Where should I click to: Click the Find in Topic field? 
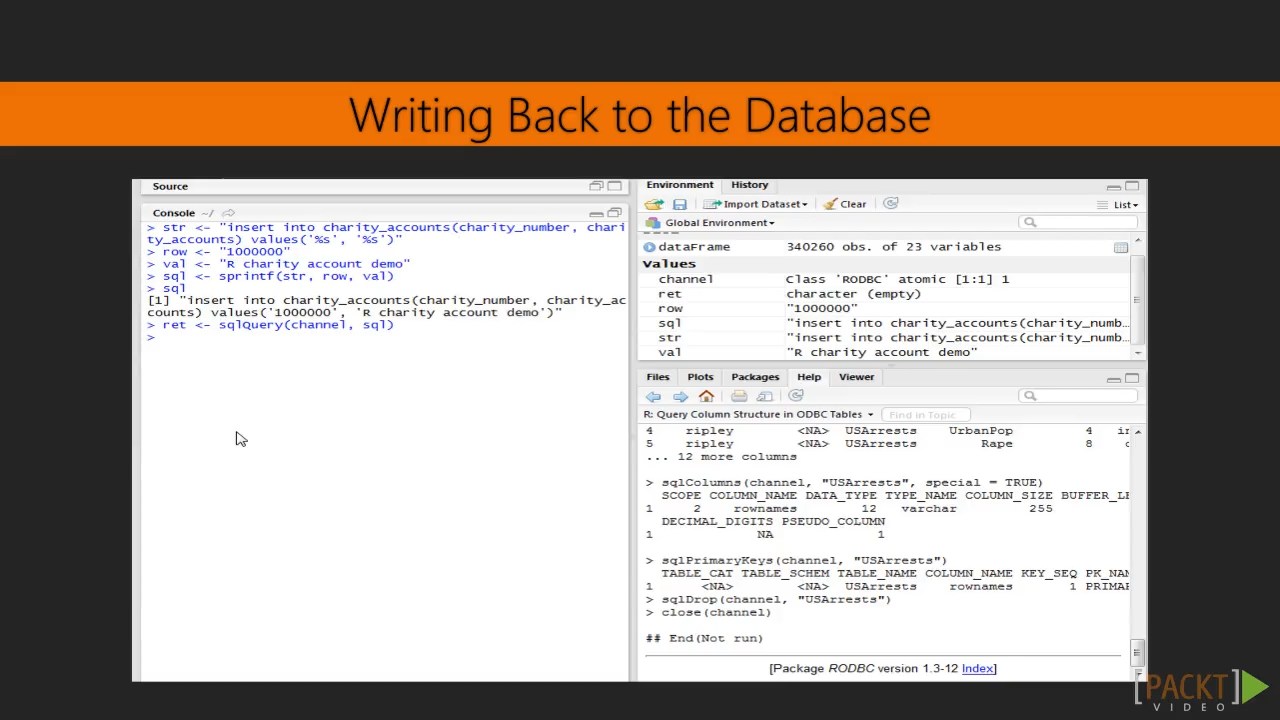[x=922, y=415]
